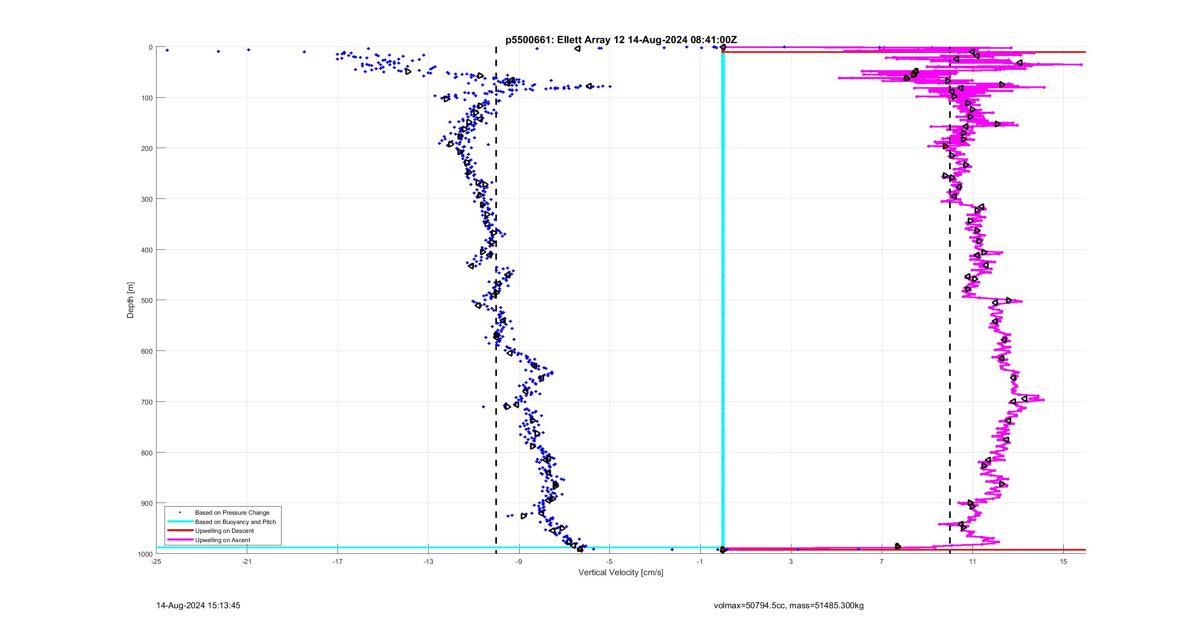1200x622 pixels.
Task: Click the depth tick label '300'
Action: tap(145, 199)
